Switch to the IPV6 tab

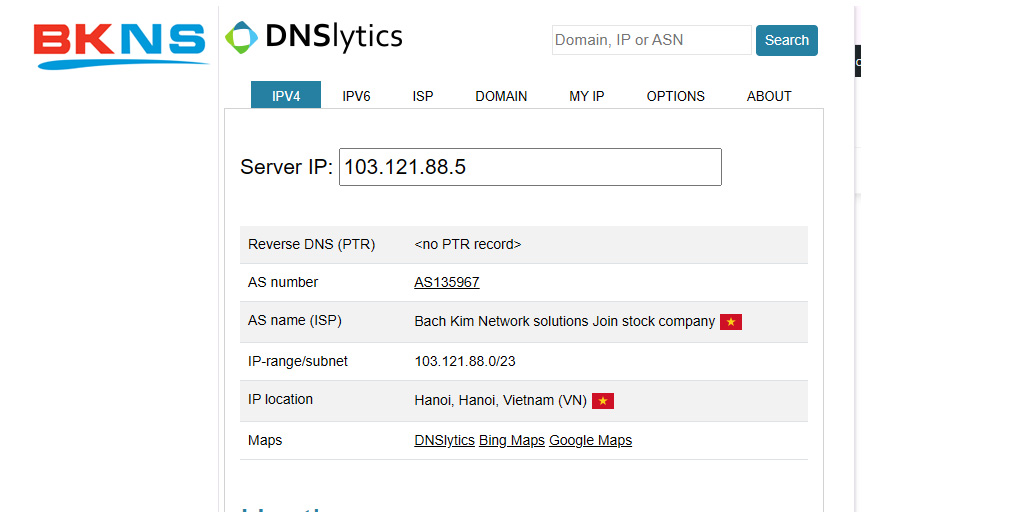pyautogui.click(x=356, y=96)
